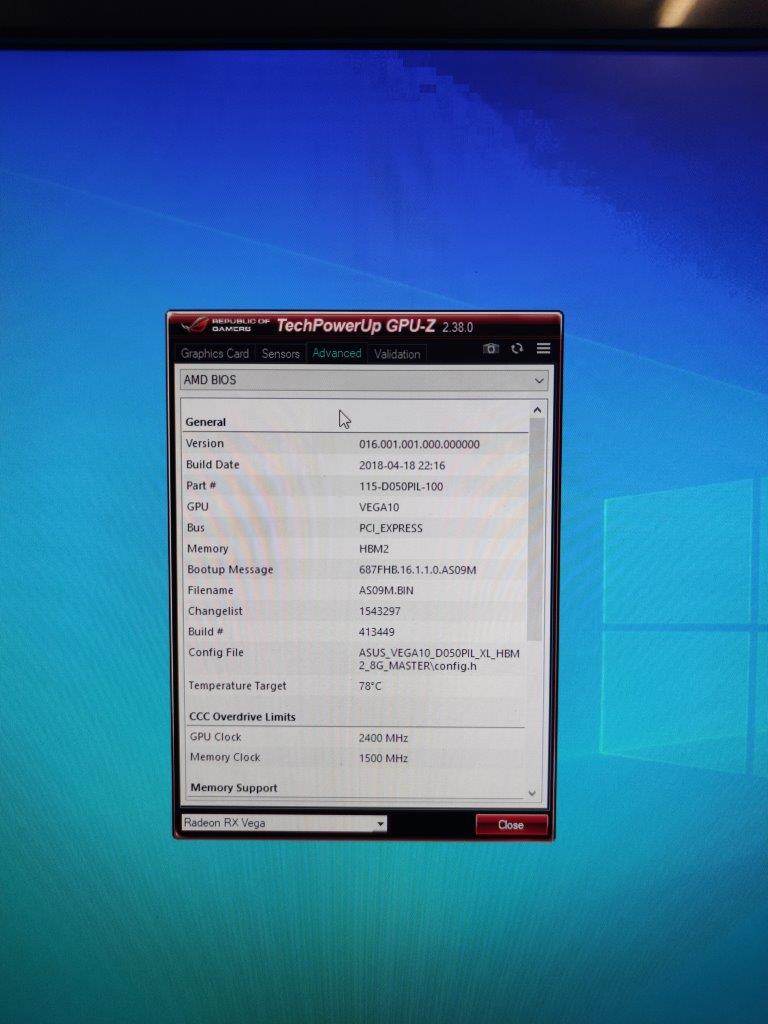
Task: Click the scrollbar up arrow
Action: (x=536, y=410)
